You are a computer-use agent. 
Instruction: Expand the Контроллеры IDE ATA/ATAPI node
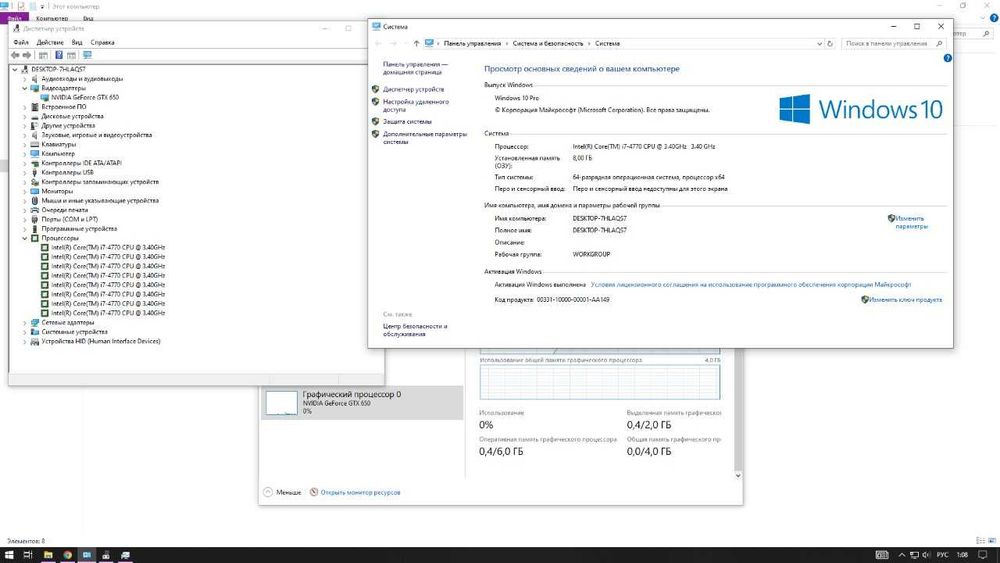25,163
